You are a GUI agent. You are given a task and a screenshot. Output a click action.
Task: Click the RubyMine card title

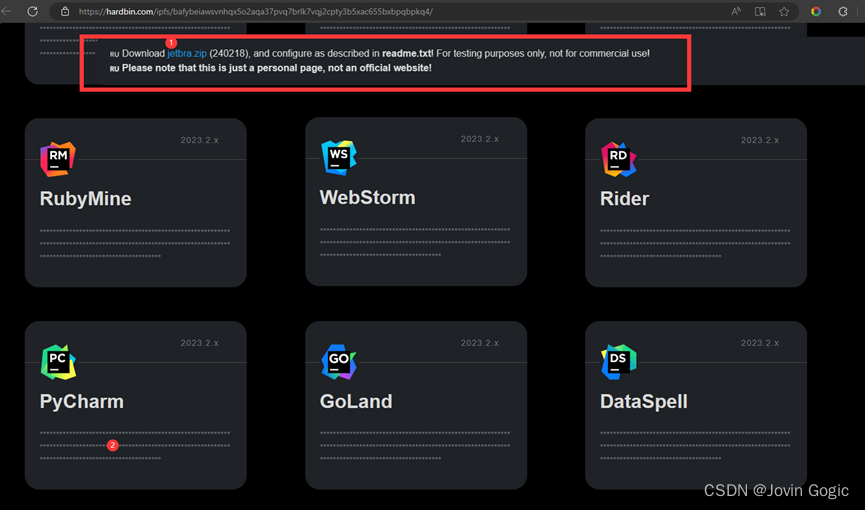(x=86, y=199)
